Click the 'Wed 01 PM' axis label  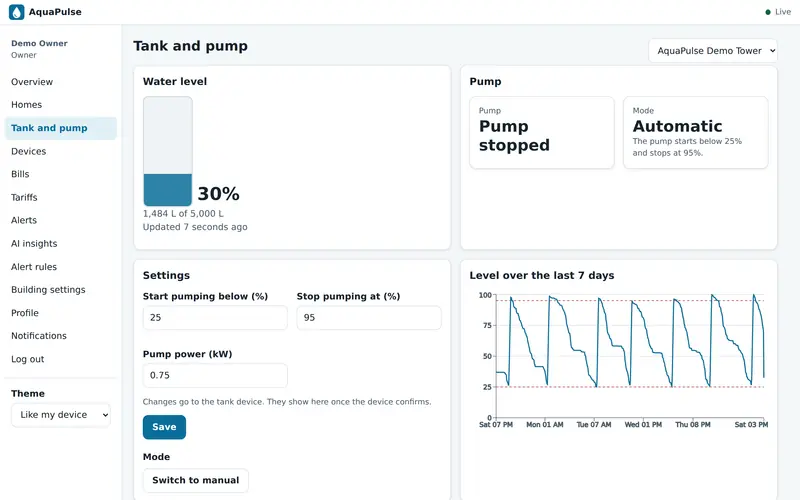[x=643, y=424]
